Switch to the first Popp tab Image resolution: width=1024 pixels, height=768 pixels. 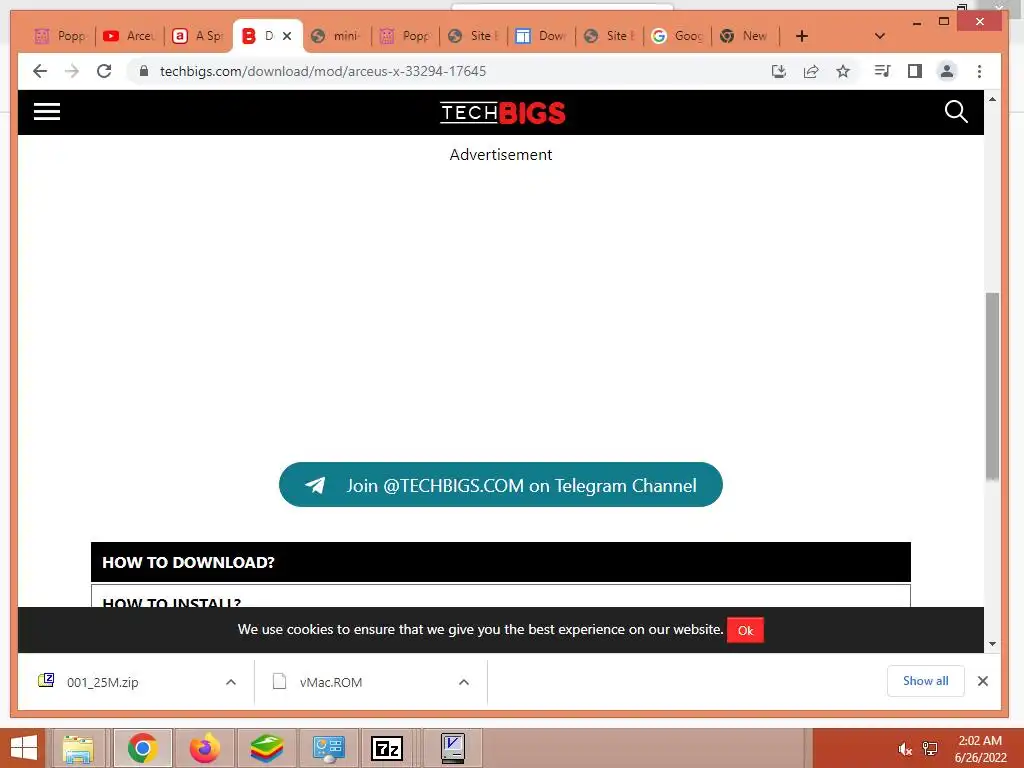pos(59,36)
